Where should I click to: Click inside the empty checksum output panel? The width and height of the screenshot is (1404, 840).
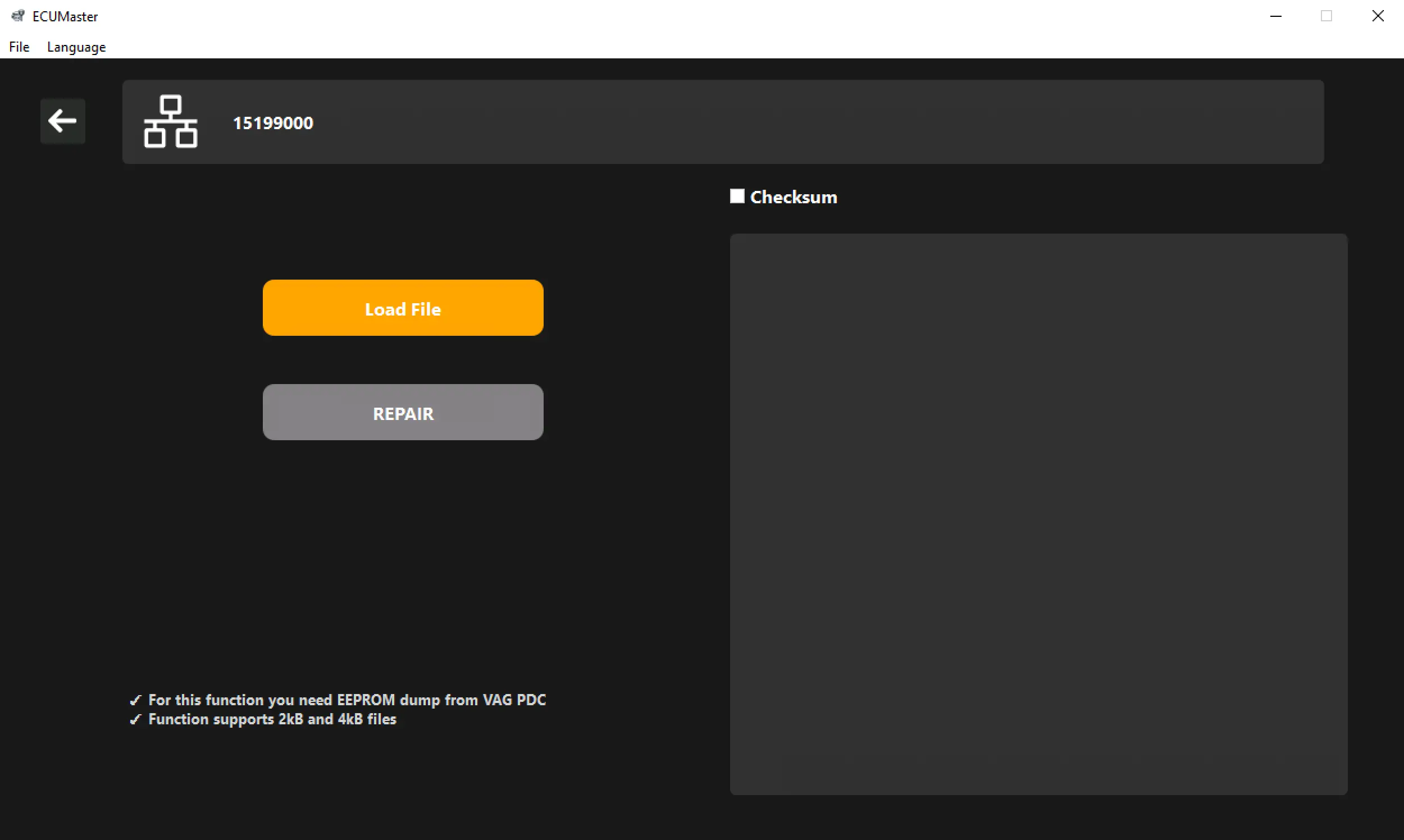coord(1038,514)
